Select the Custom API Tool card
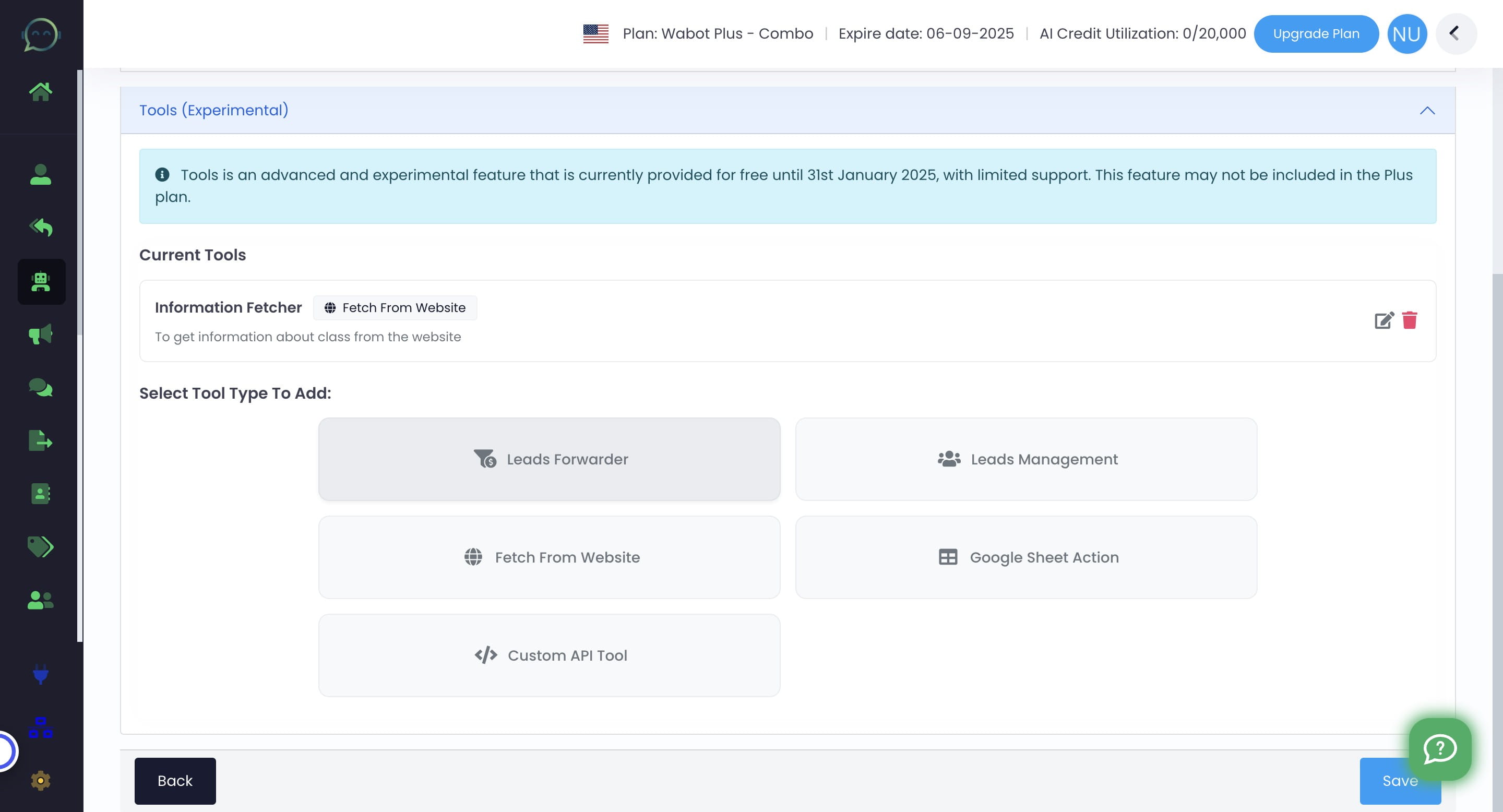 549,655
